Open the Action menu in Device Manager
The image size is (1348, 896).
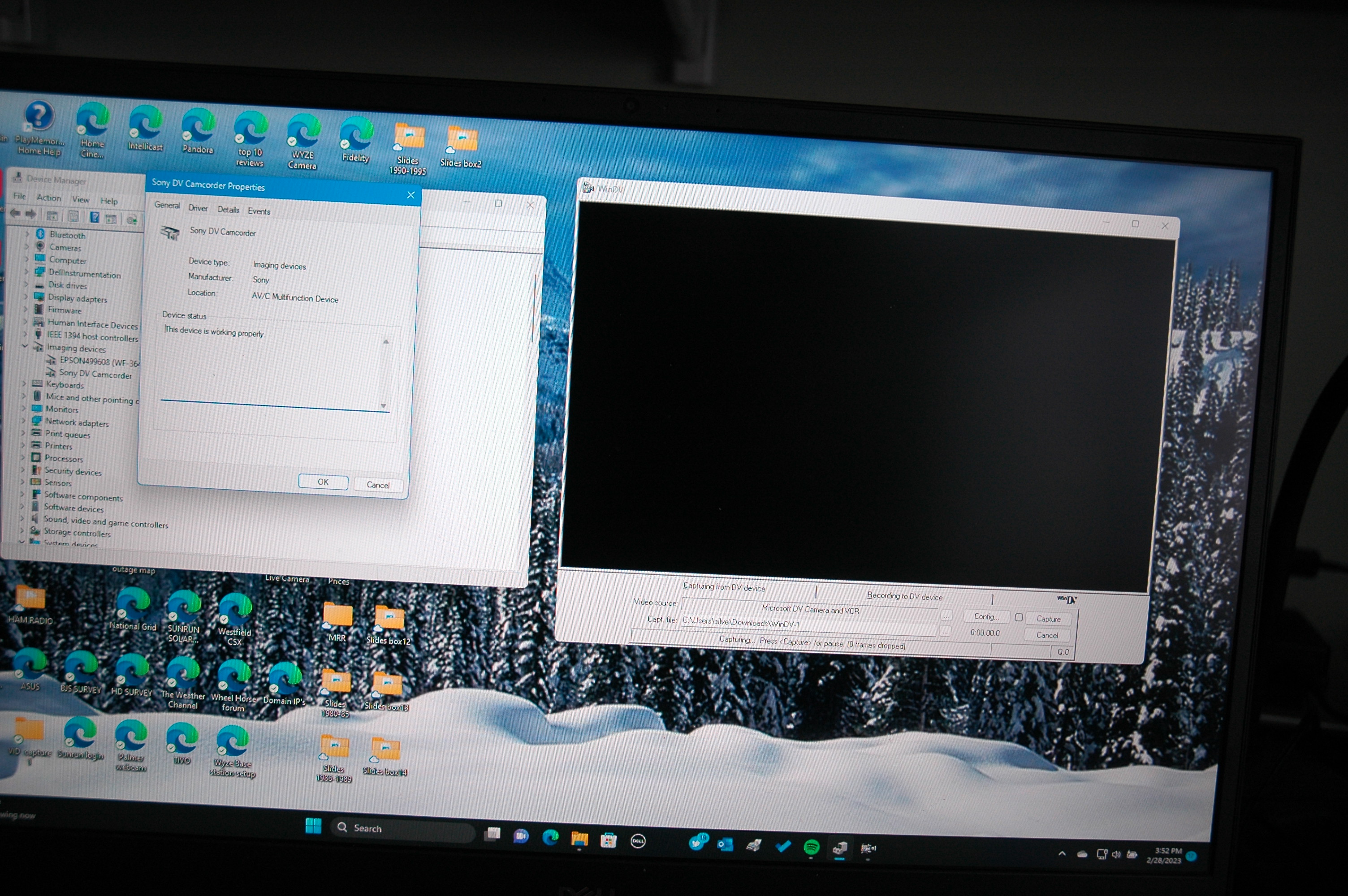pos(48,198)
